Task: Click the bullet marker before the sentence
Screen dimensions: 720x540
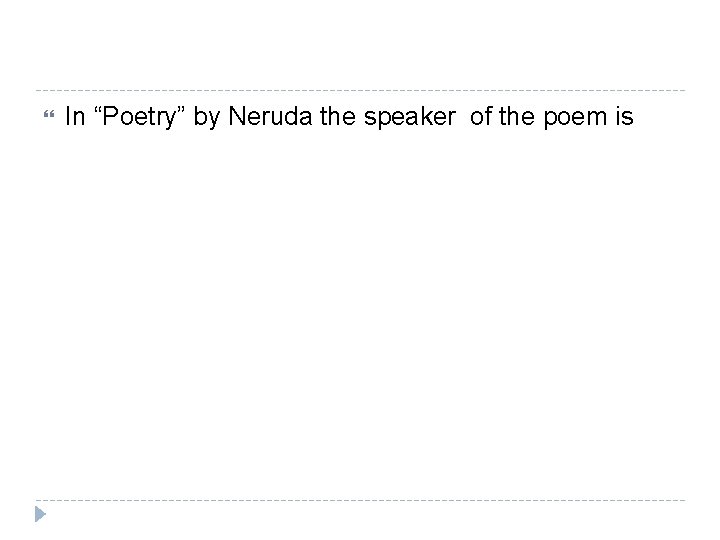Action: [x=40, y=118]
